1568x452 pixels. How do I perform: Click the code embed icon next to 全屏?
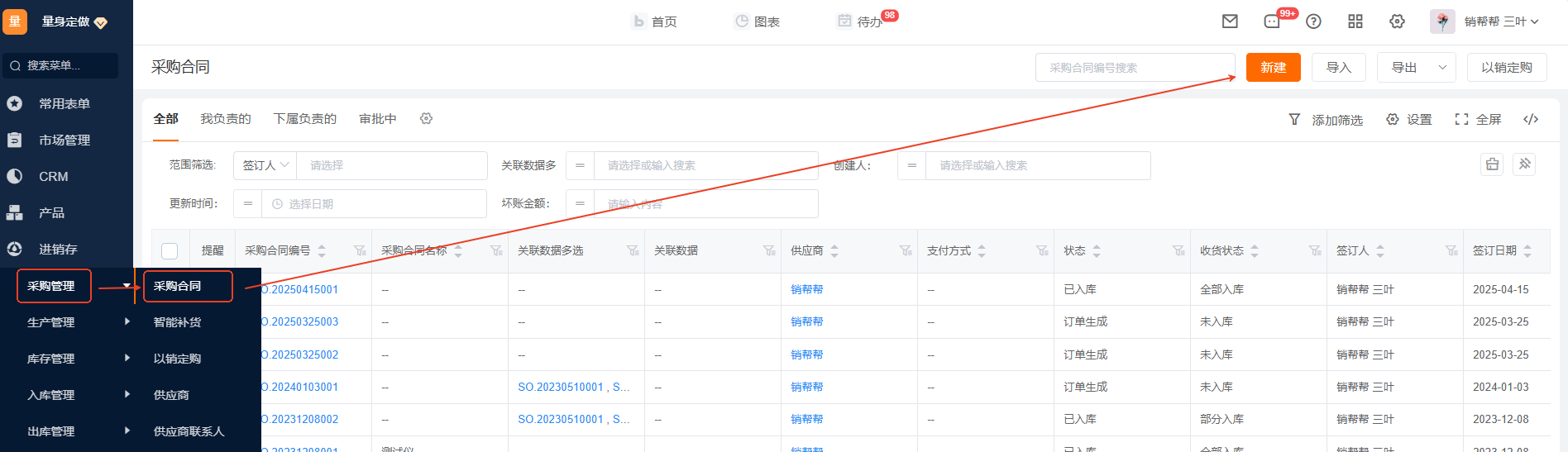[x=1531, y=120]
